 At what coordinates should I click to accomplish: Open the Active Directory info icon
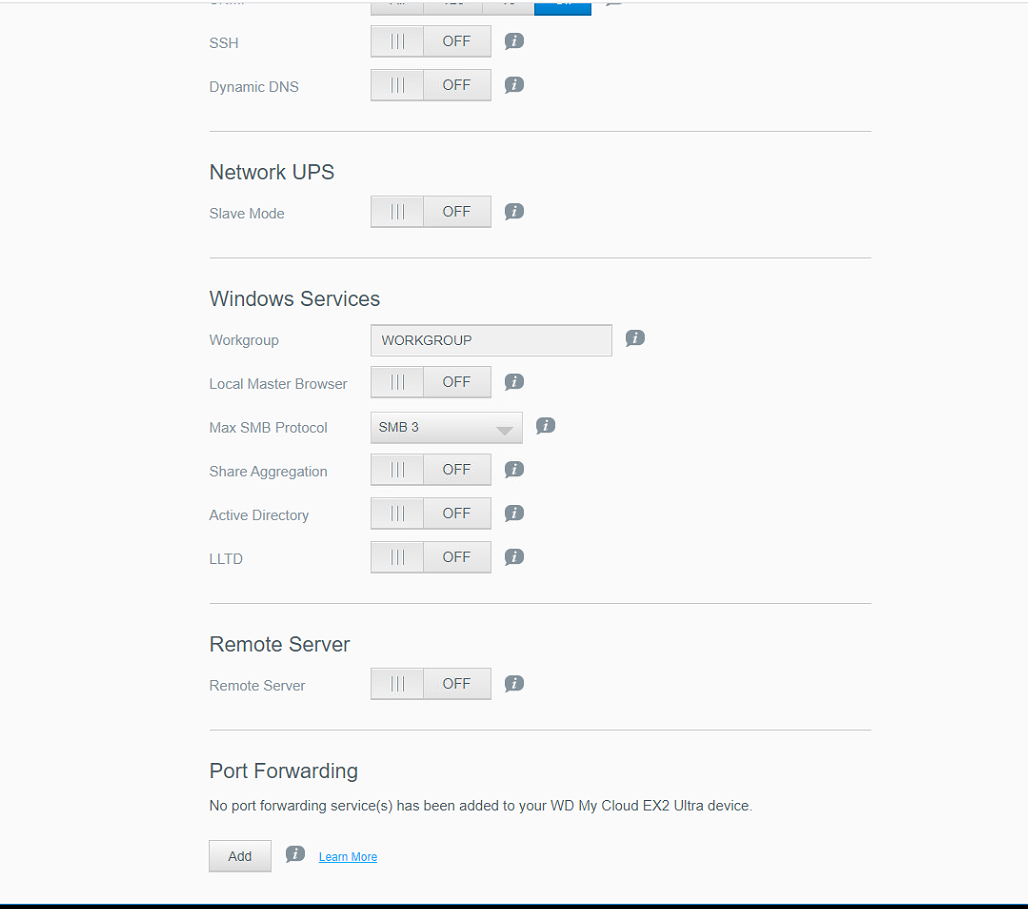pos(514,513)
